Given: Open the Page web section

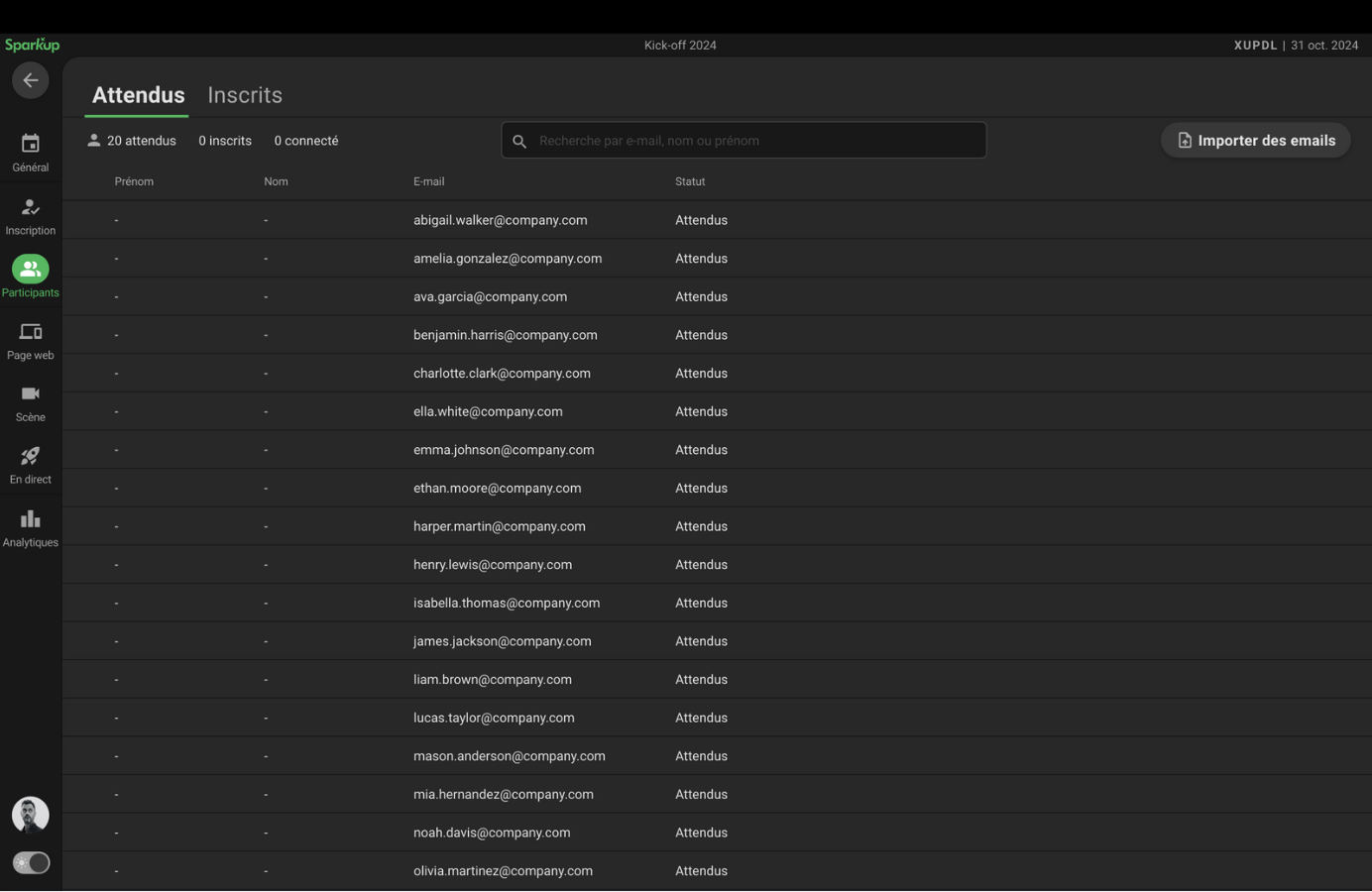Looking at the screenshot, I should [31, 340].
